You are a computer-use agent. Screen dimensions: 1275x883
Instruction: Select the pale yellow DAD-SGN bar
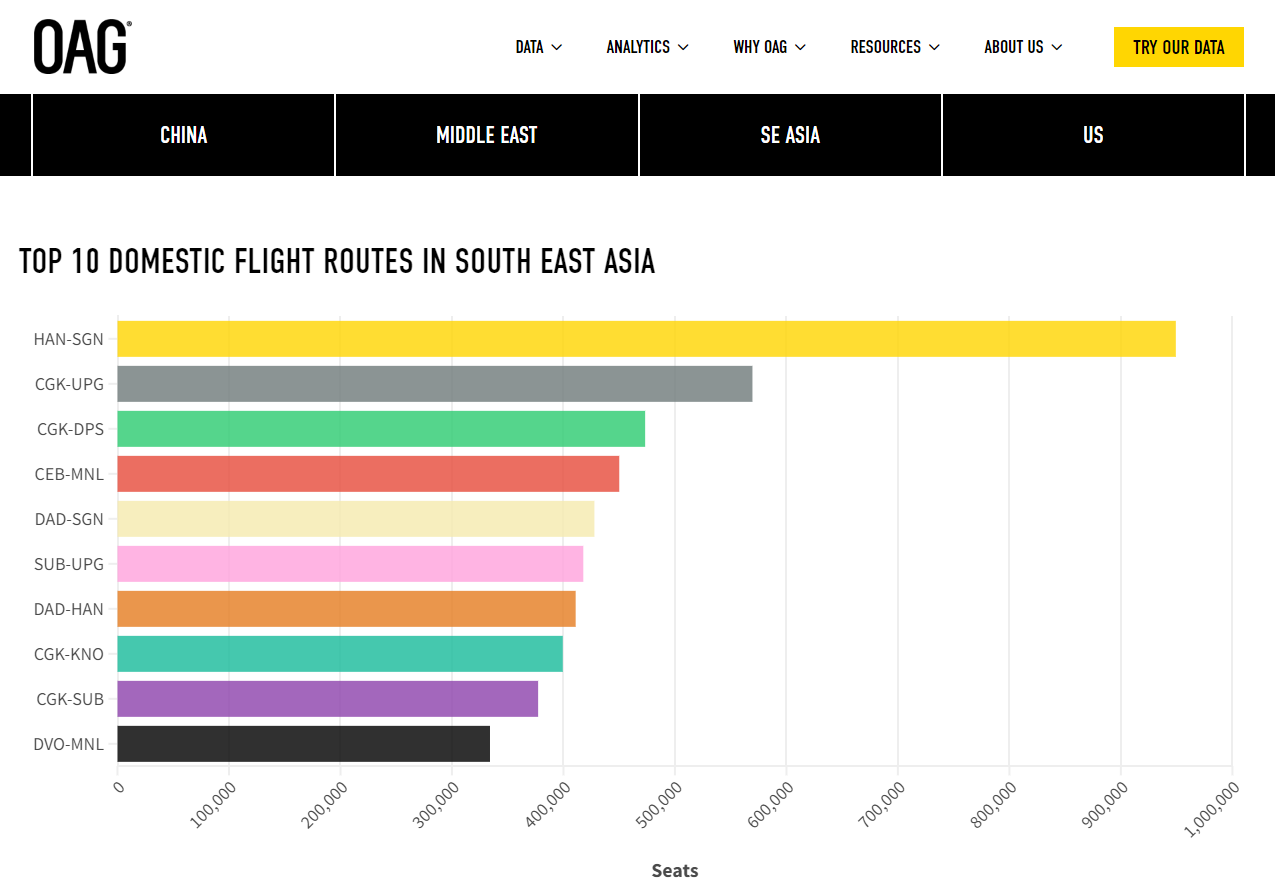pyautogui.click(x=355, y=519)
